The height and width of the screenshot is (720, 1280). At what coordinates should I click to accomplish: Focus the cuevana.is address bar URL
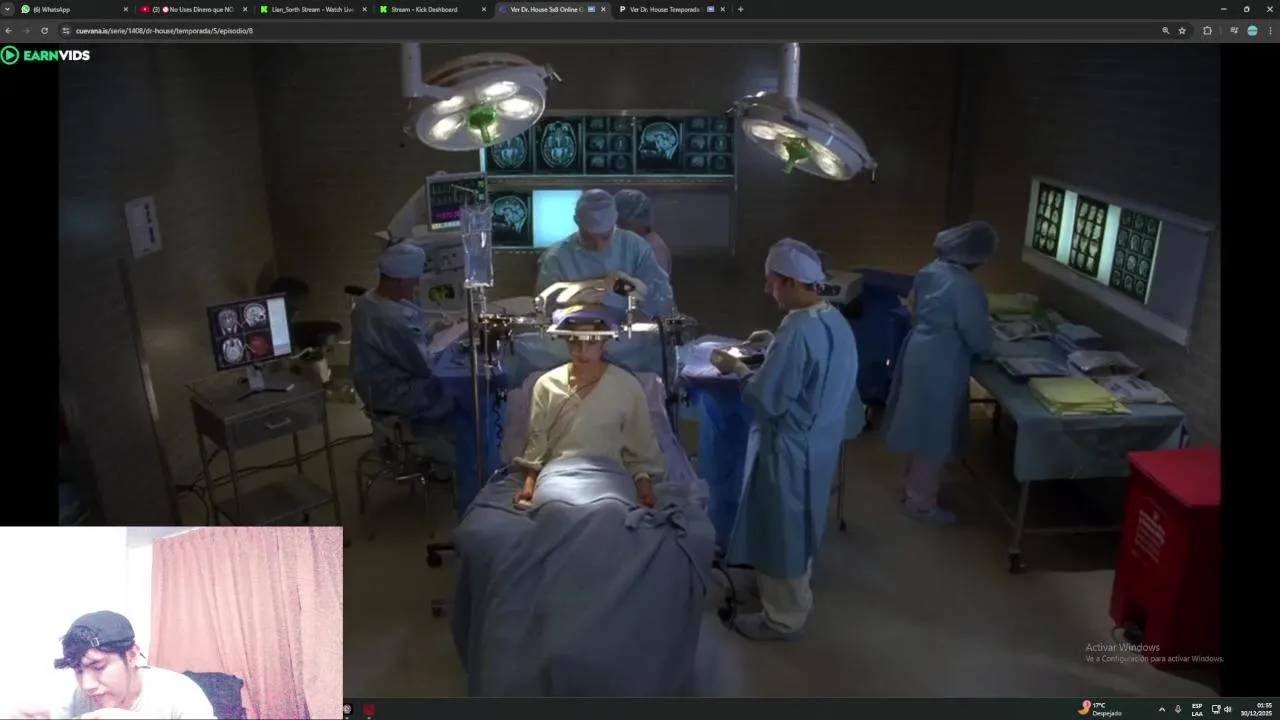coord(164,31)
